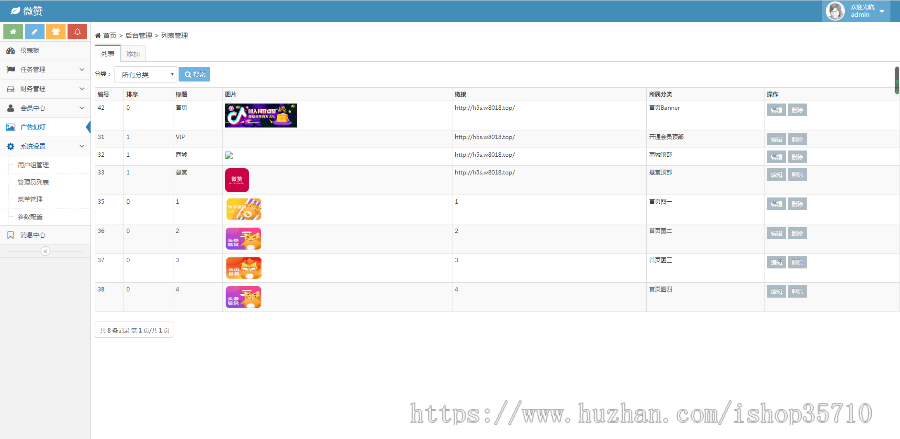This screenshot has height=439, width=900.
Task: Click the orange cat thumbnail in row 37
Action: [x=243, y=268]
